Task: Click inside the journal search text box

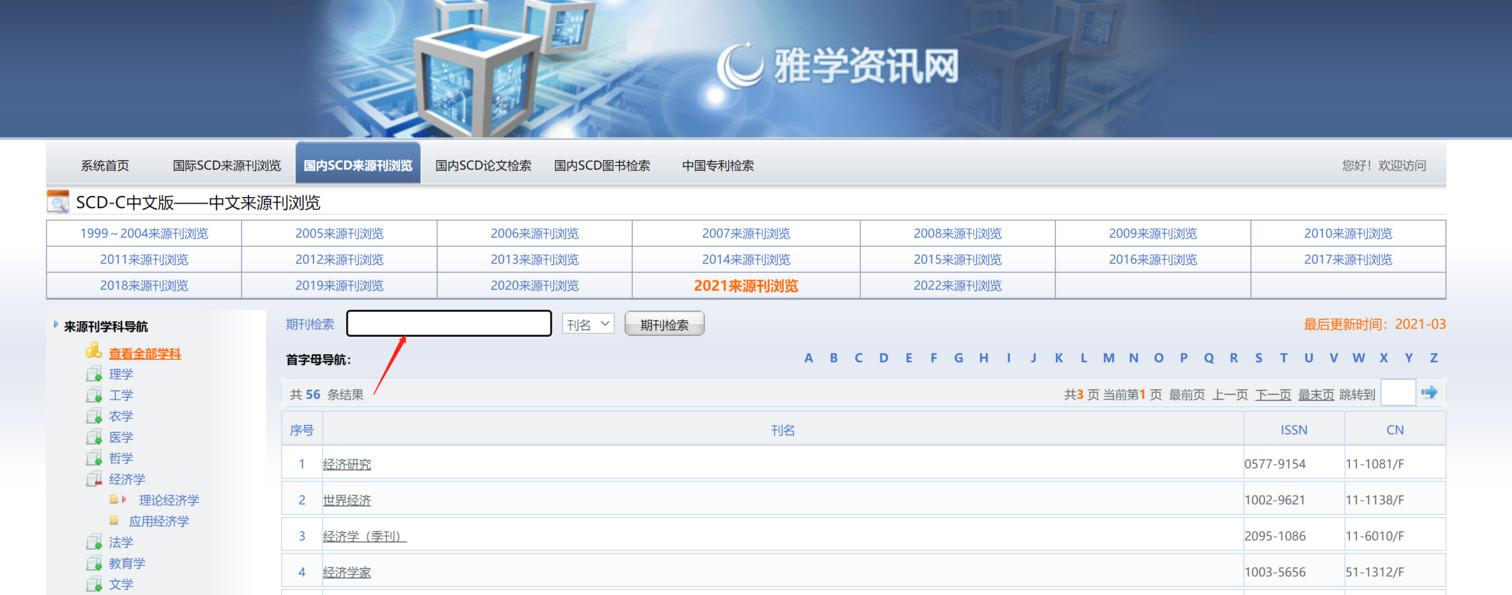Action: 449,324
